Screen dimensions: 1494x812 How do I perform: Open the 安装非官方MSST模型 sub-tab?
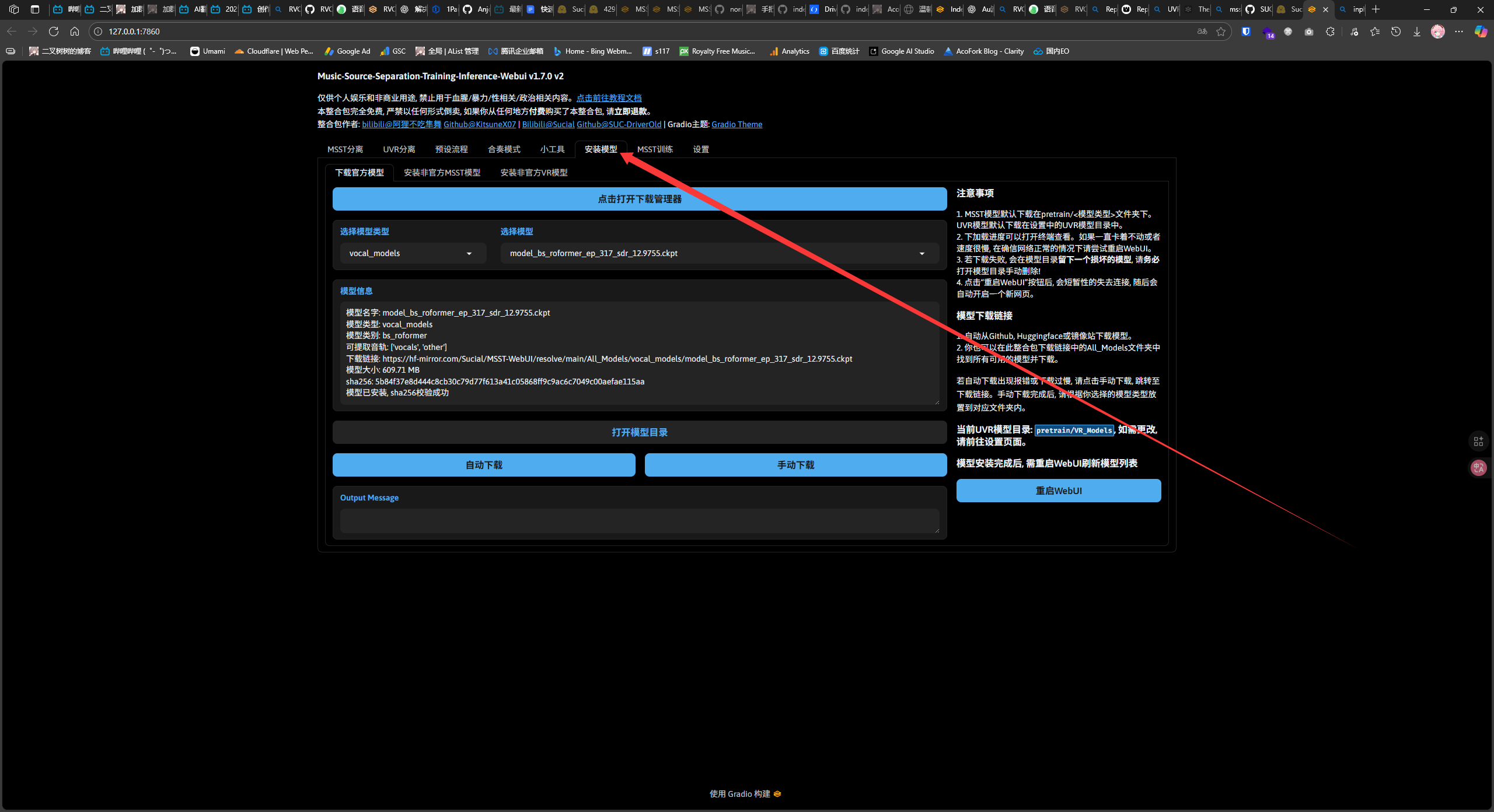(x=442, y=173)
